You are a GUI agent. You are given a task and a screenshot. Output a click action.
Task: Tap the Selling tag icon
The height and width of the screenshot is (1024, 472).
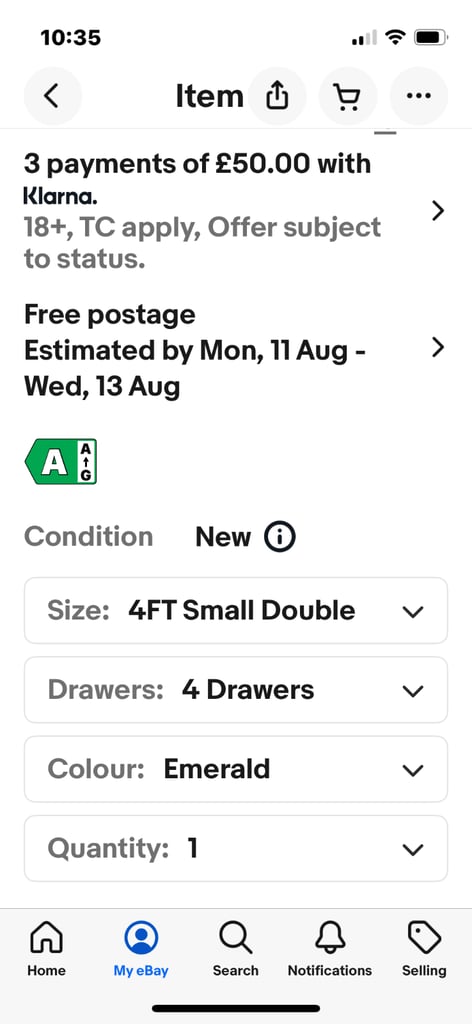(424, 938)
